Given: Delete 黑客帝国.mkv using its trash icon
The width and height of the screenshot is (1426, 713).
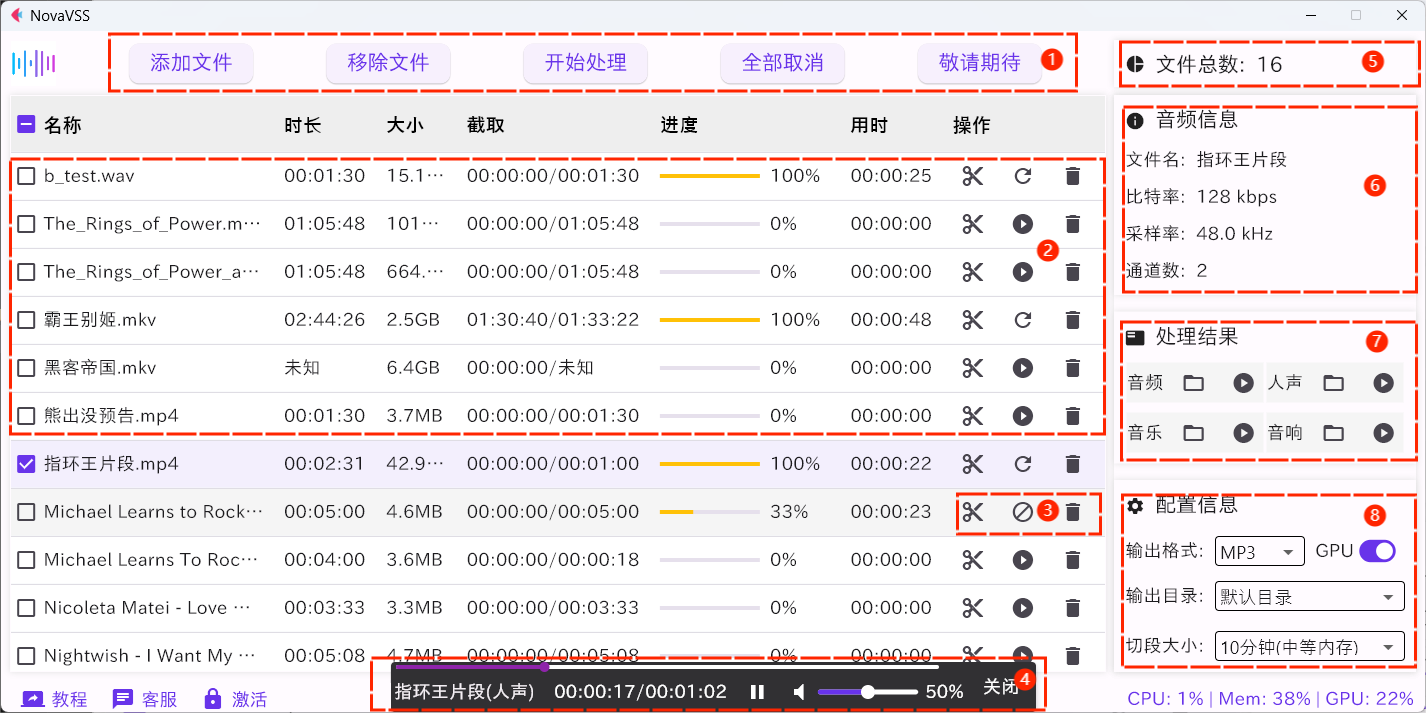Looking at the screenshot, I should pyautogui.click(x=1072, y=368).
